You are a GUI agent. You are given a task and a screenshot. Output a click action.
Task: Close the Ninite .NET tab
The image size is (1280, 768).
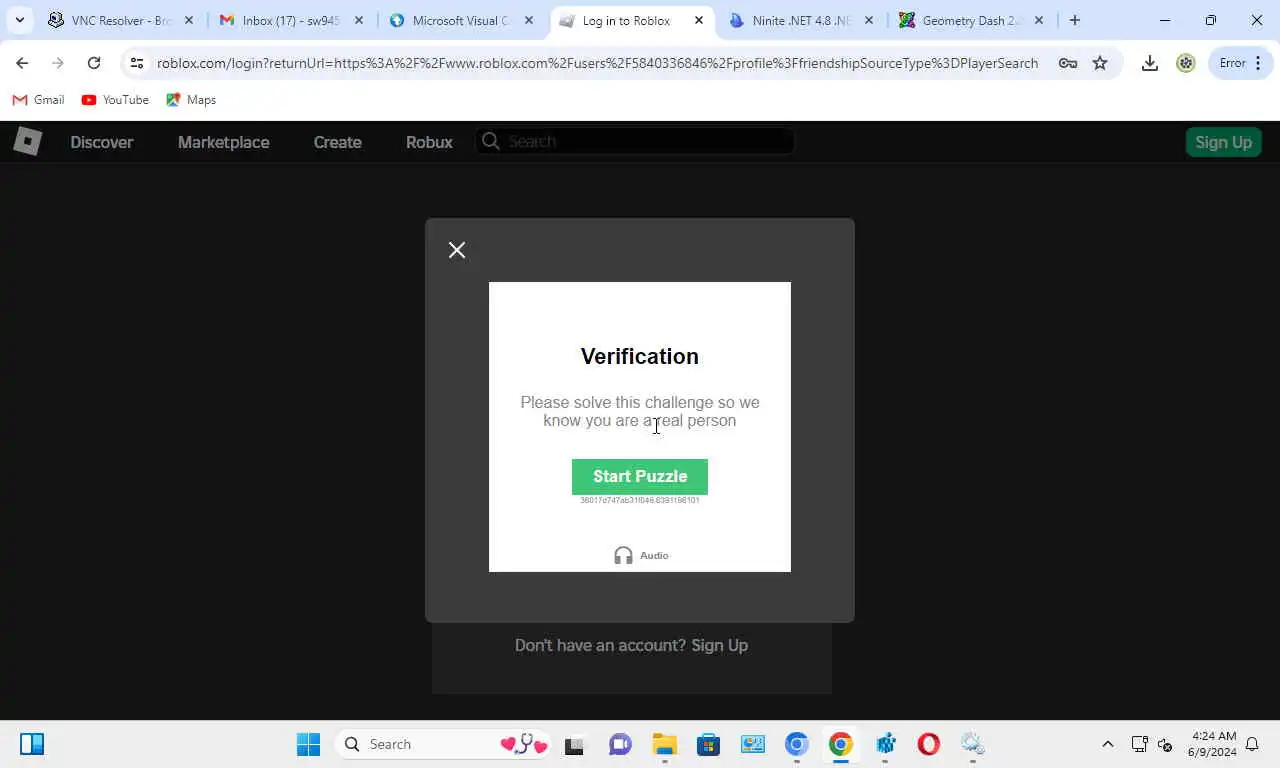click(x=869, y=20)
